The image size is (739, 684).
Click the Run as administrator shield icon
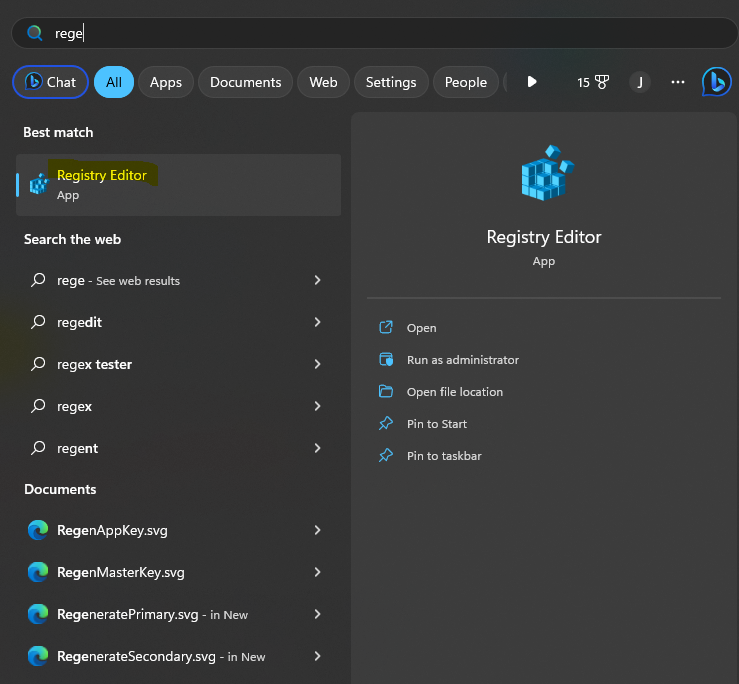386,359
